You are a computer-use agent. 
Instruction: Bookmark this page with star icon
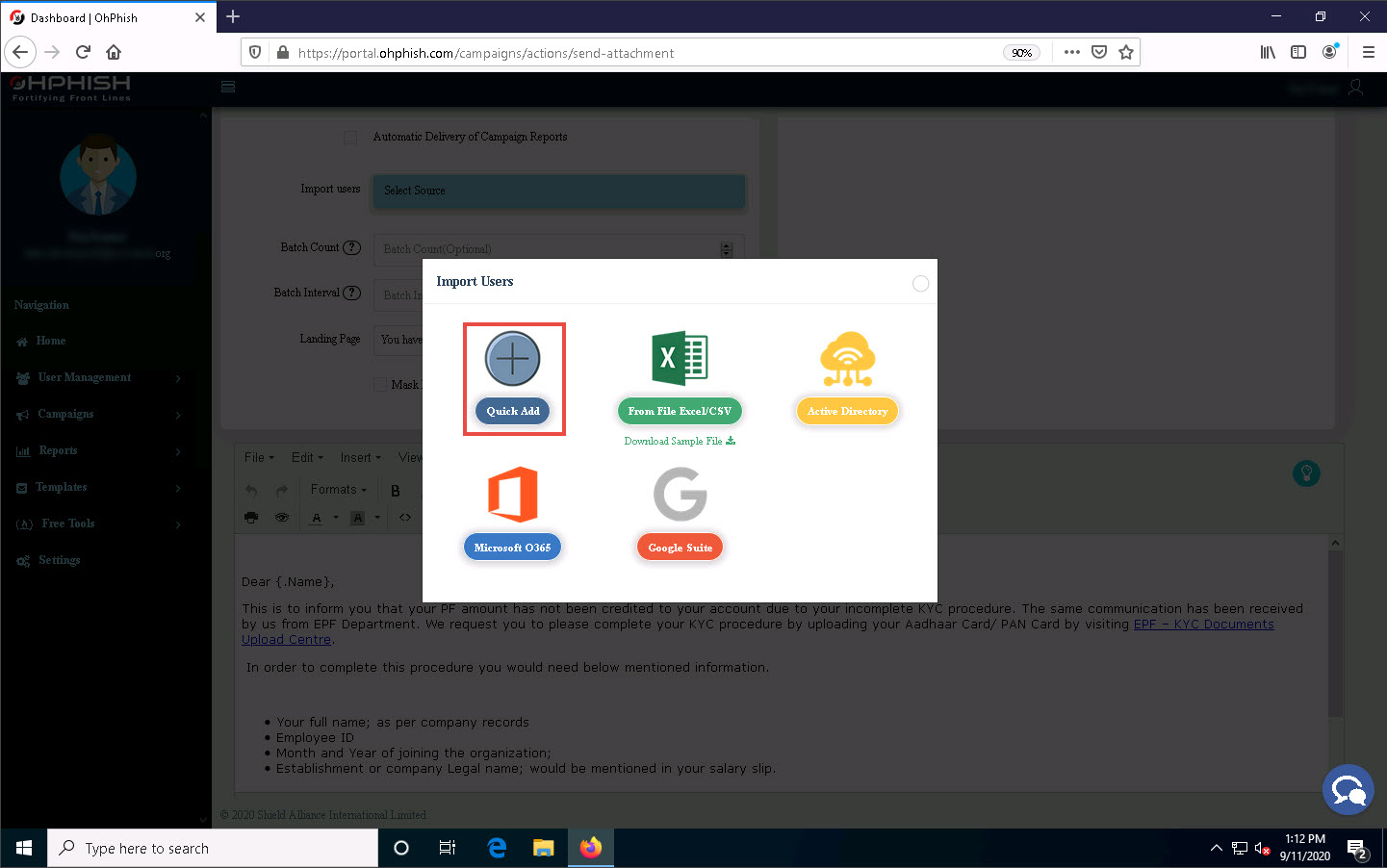tap(1126, 52)
